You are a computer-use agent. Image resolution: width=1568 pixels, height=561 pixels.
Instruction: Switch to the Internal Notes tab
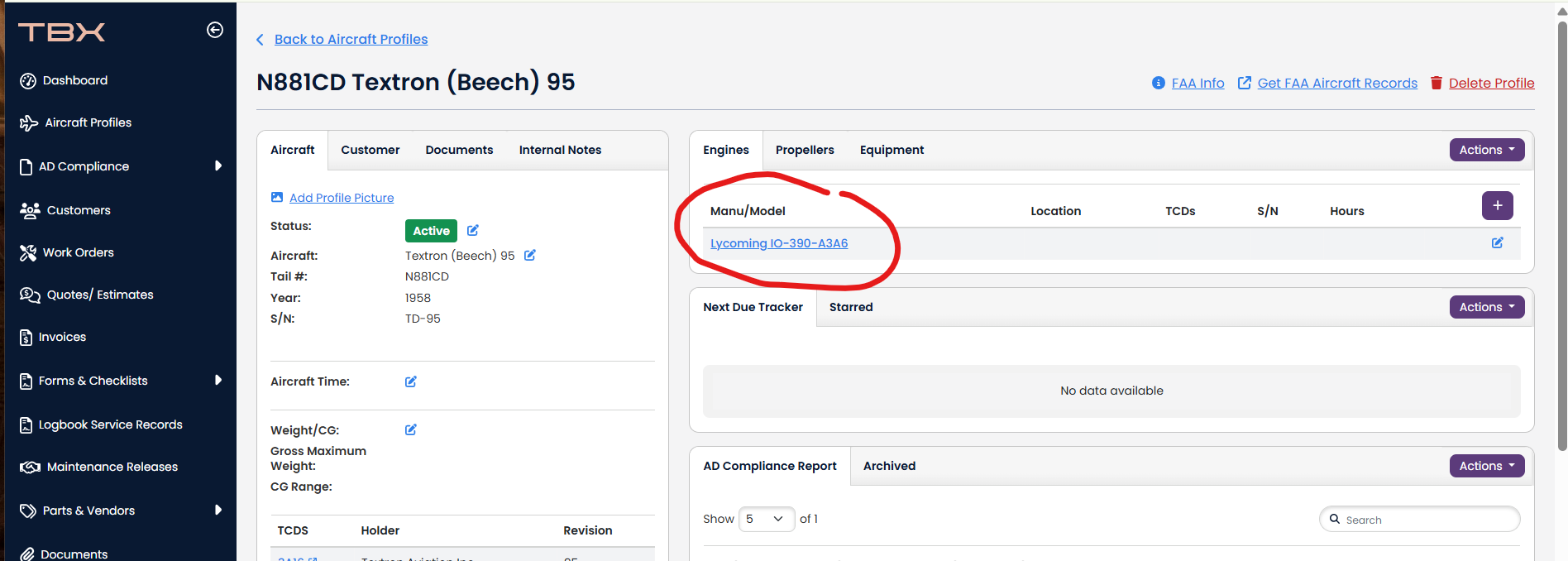pos(560,150)
